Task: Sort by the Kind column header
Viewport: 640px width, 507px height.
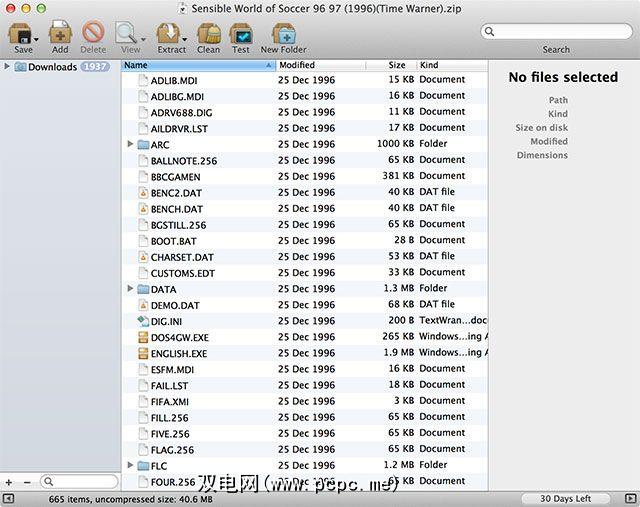Action: click(452, 65)
